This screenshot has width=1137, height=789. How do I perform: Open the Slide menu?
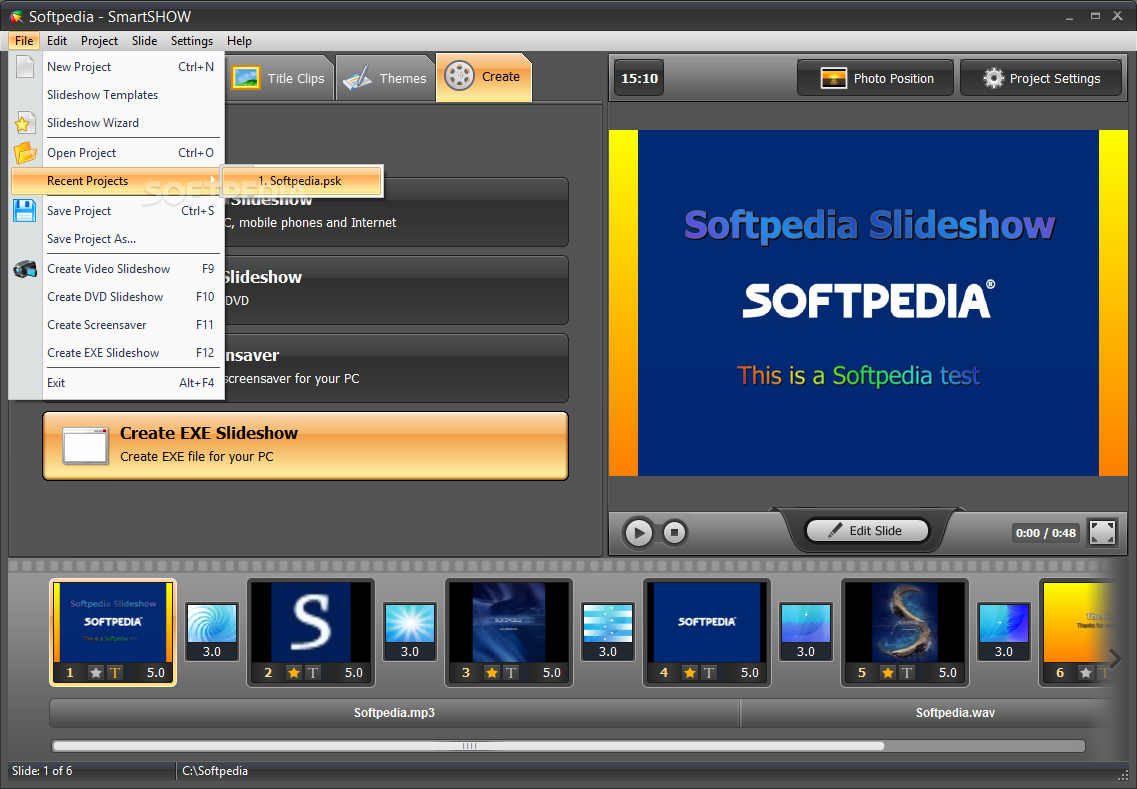pyautogui.click(x=144, y=41)
